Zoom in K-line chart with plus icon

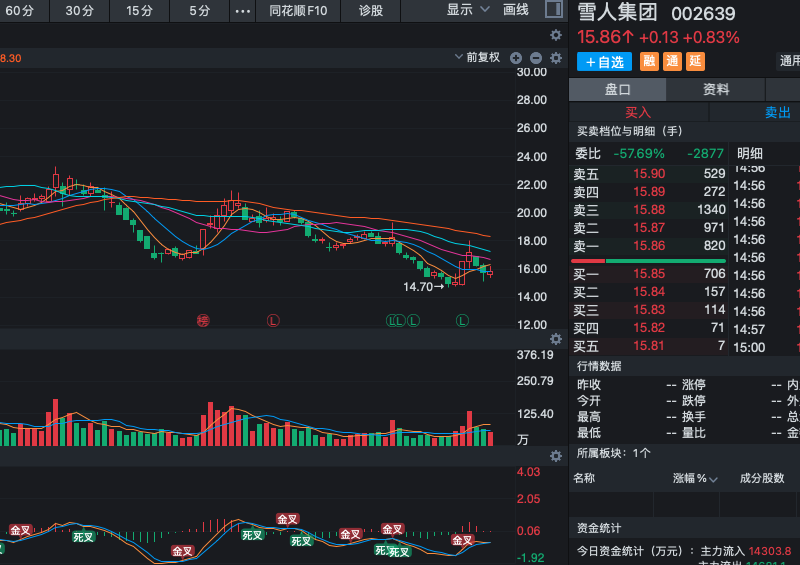(x=516, y=58)
